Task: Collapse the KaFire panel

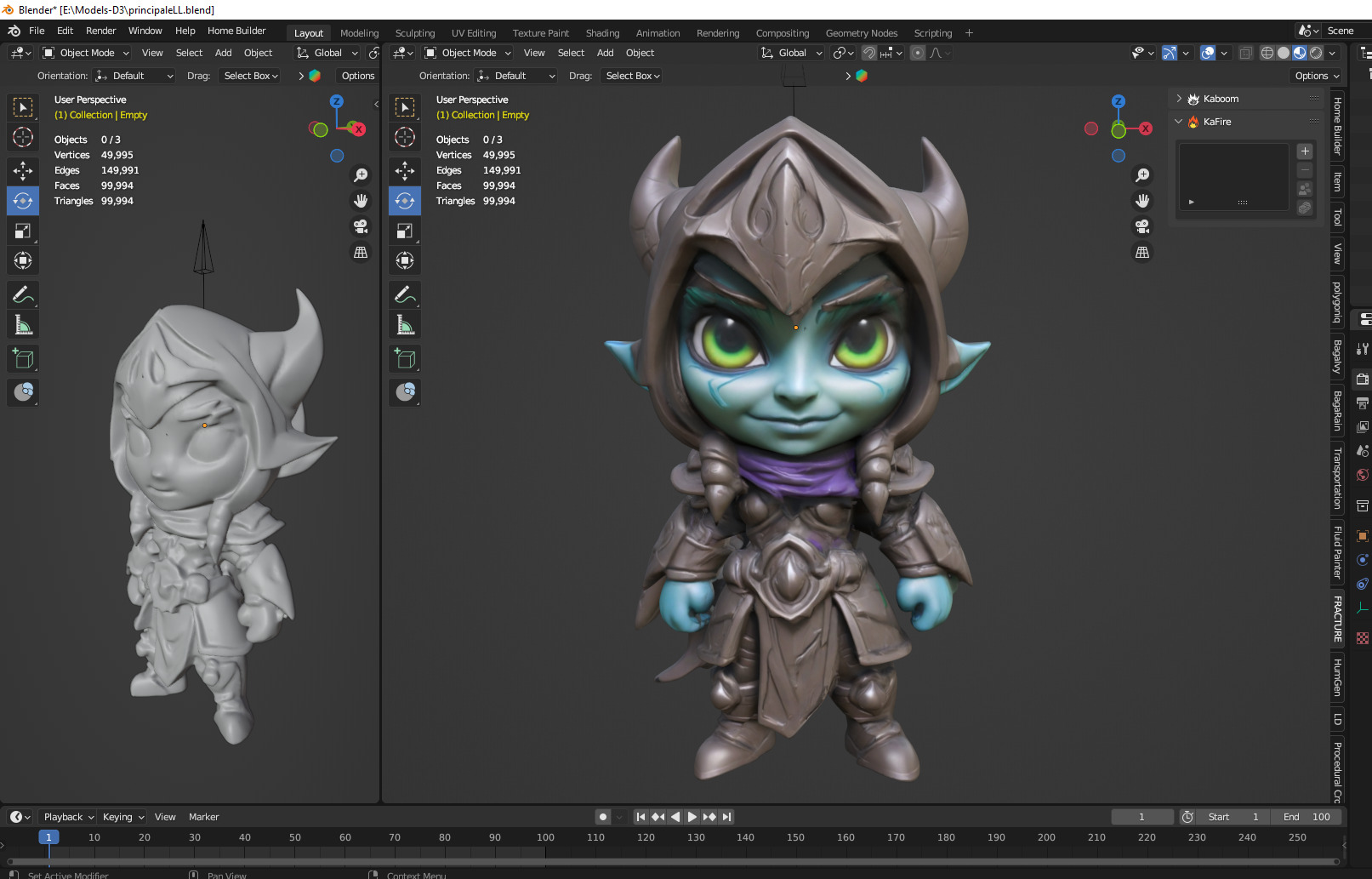Action: click(1179, 122)
